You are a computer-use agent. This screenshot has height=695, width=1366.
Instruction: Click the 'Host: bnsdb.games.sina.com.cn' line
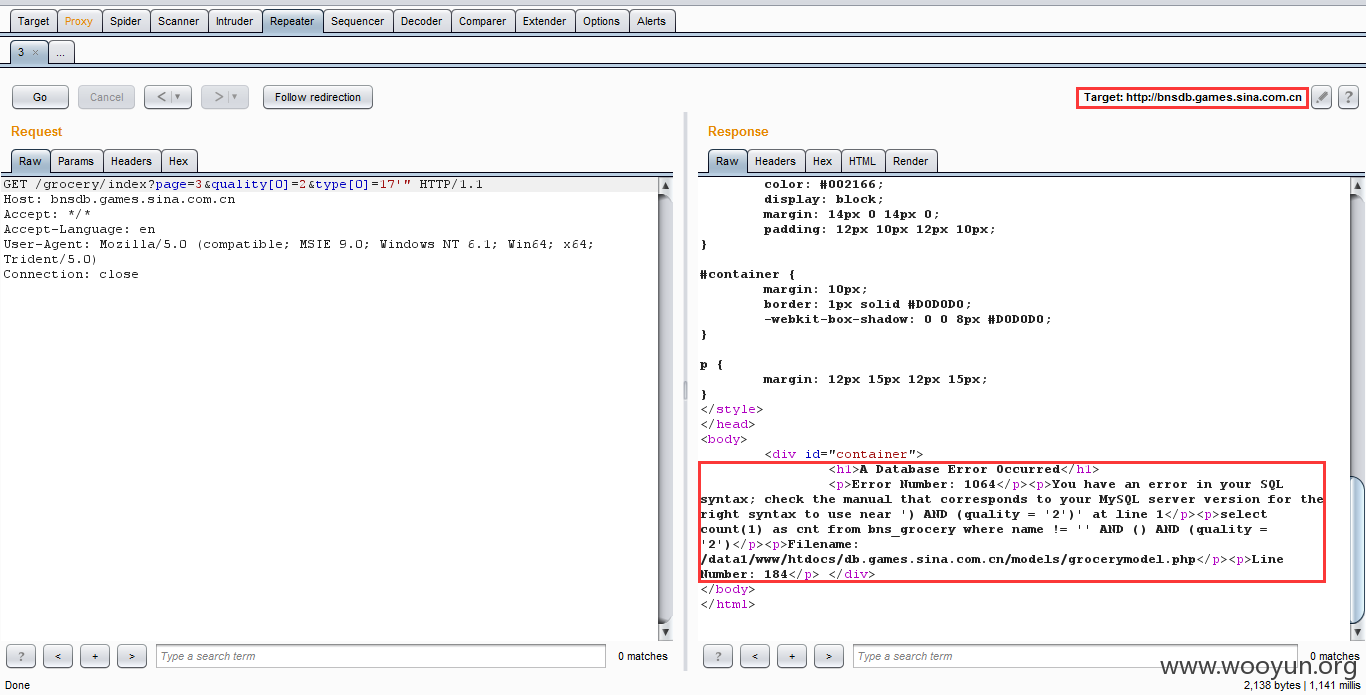(119, 199)
